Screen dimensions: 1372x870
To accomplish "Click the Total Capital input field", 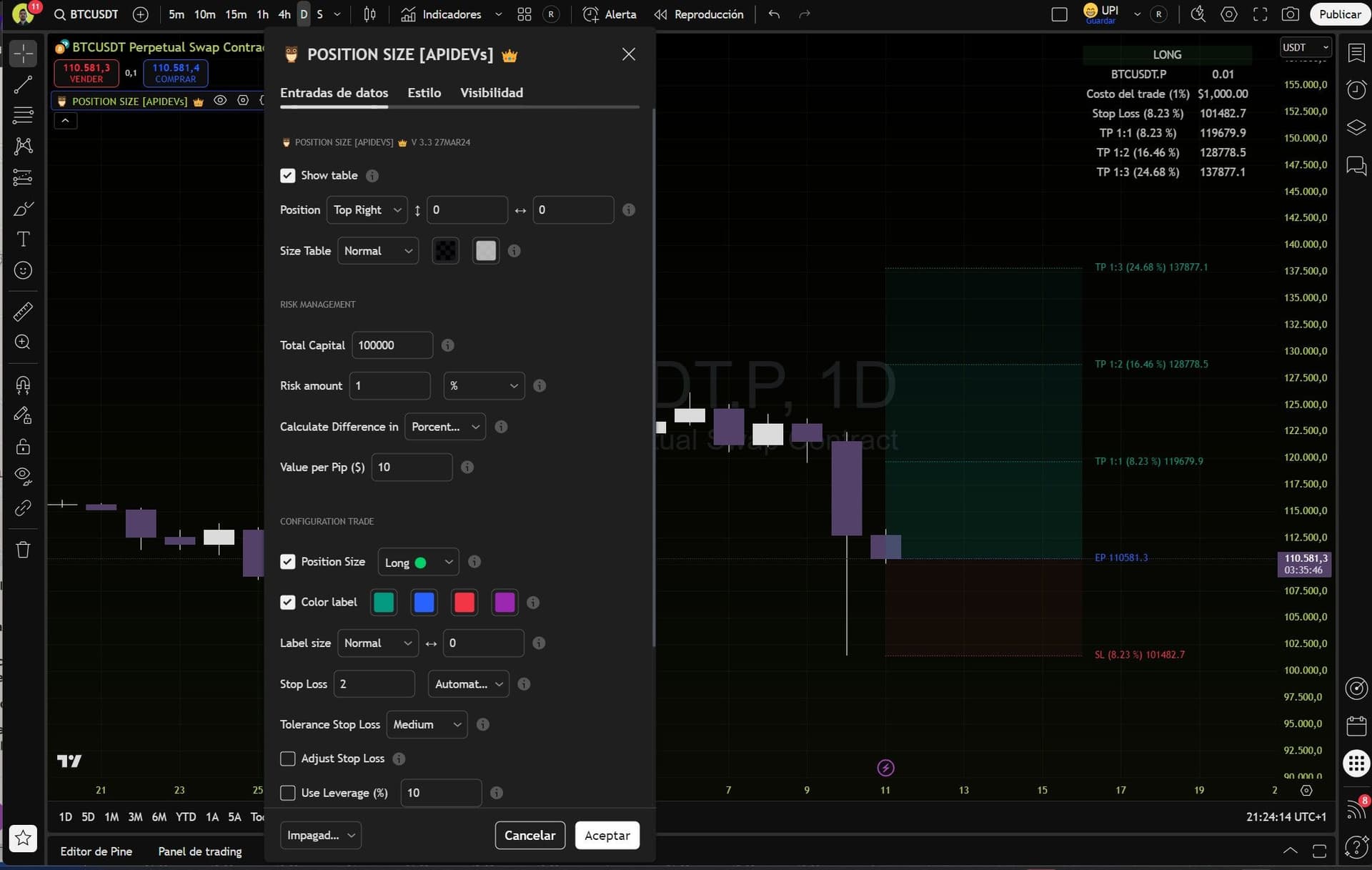I will [392, 345].
